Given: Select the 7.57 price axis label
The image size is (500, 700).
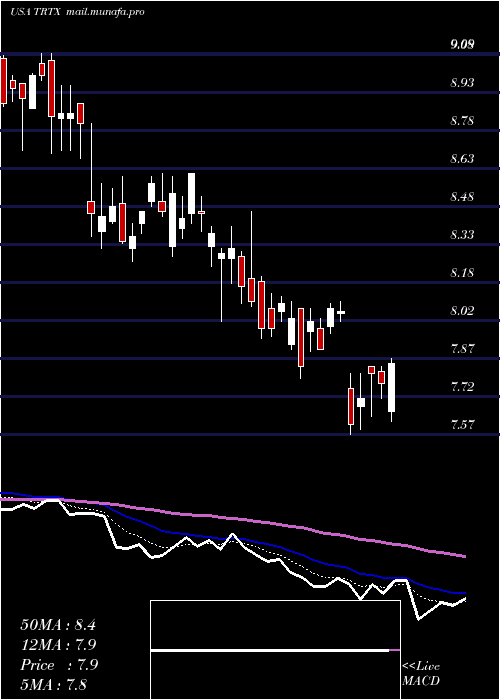Looking at the screenshot, I should pyautogui.click(x=462, y=424).
